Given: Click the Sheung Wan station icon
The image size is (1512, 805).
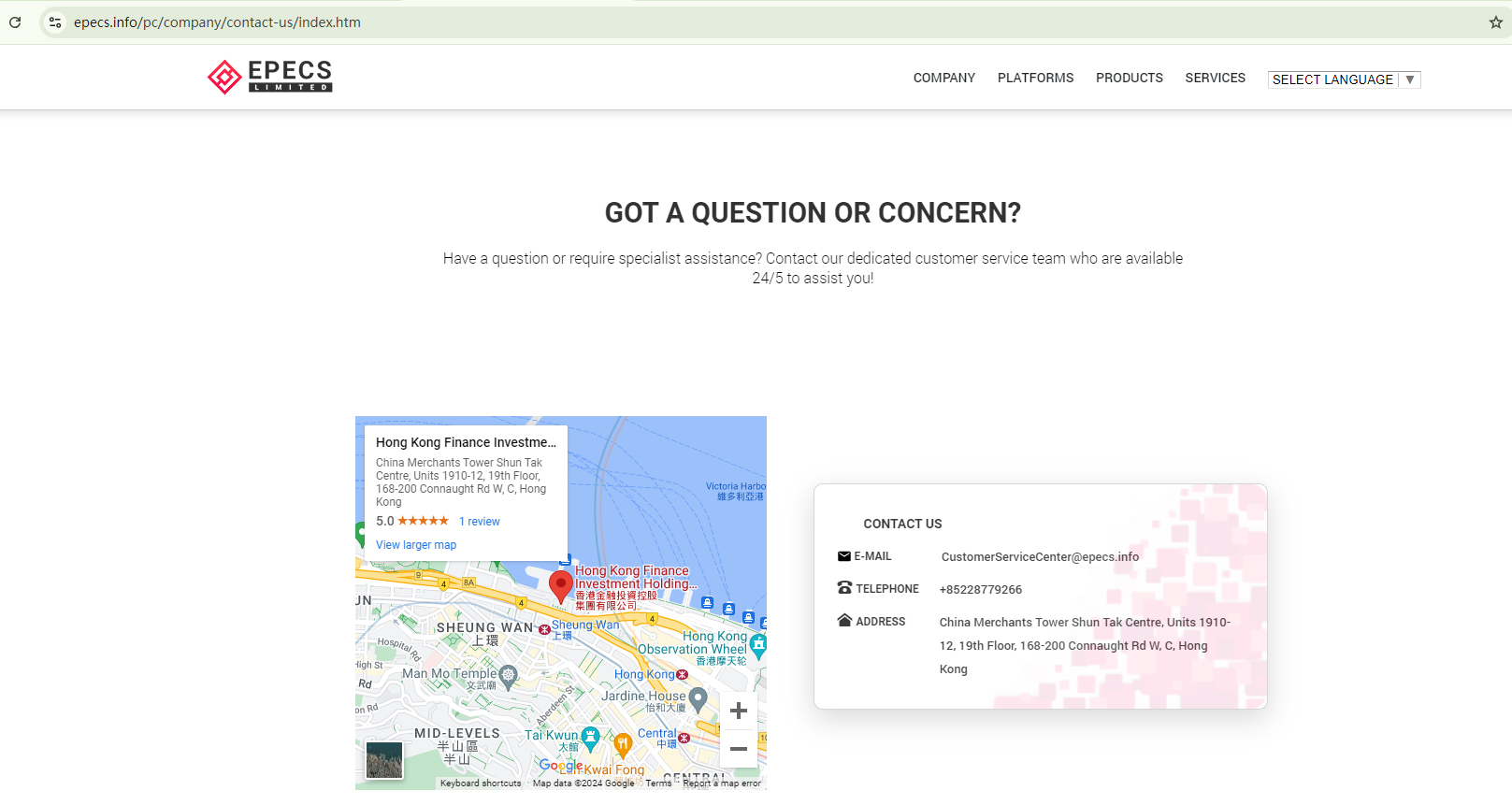Looking at the screenshot, I should click(544, 629).
